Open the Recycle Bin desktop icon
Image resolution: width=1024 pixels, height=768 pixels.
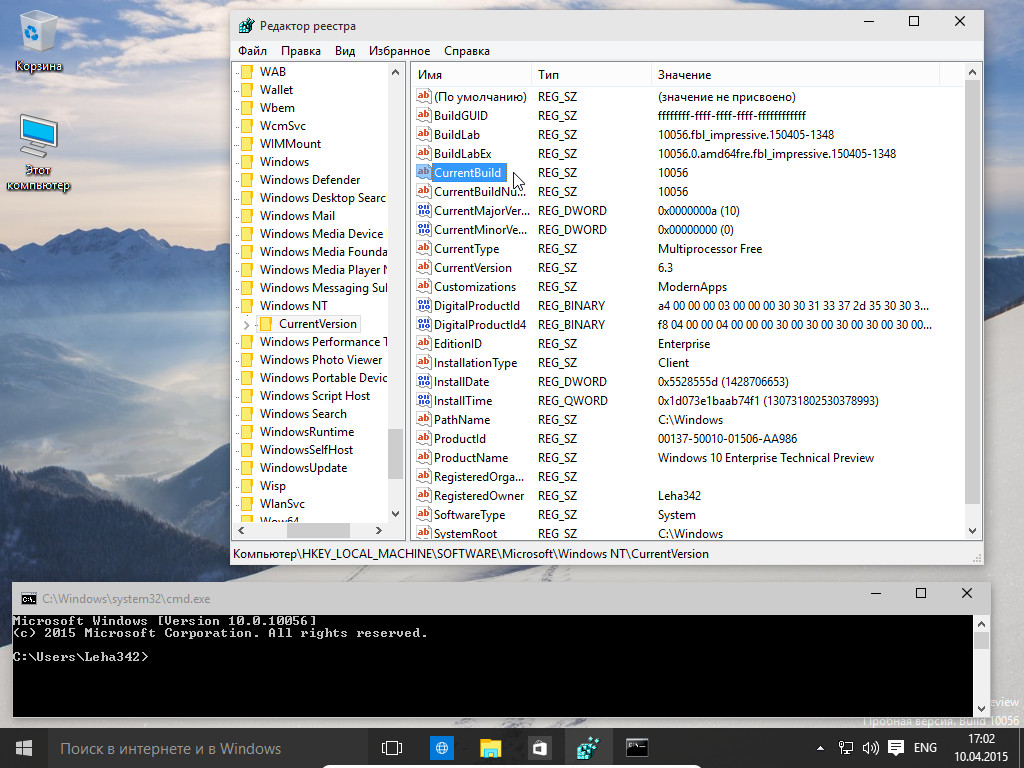pyautogui.click(x=38, y=42)
